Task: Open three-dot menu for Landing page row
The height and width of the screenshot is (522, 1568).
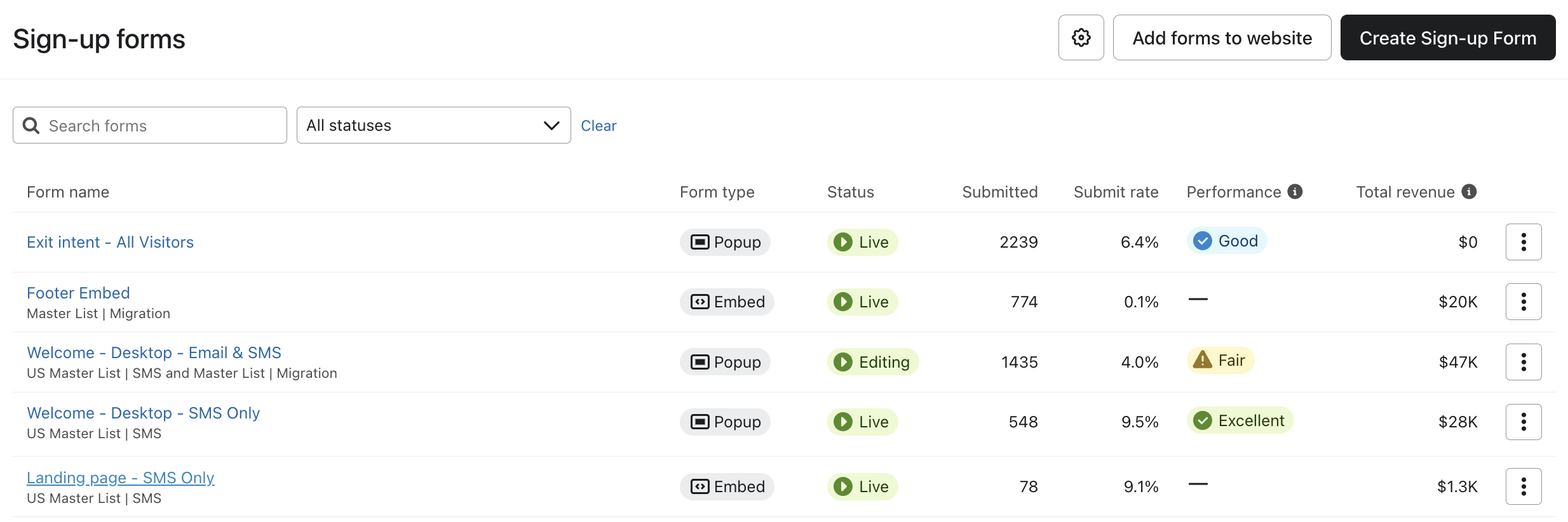Action: tap(1523, 486)
